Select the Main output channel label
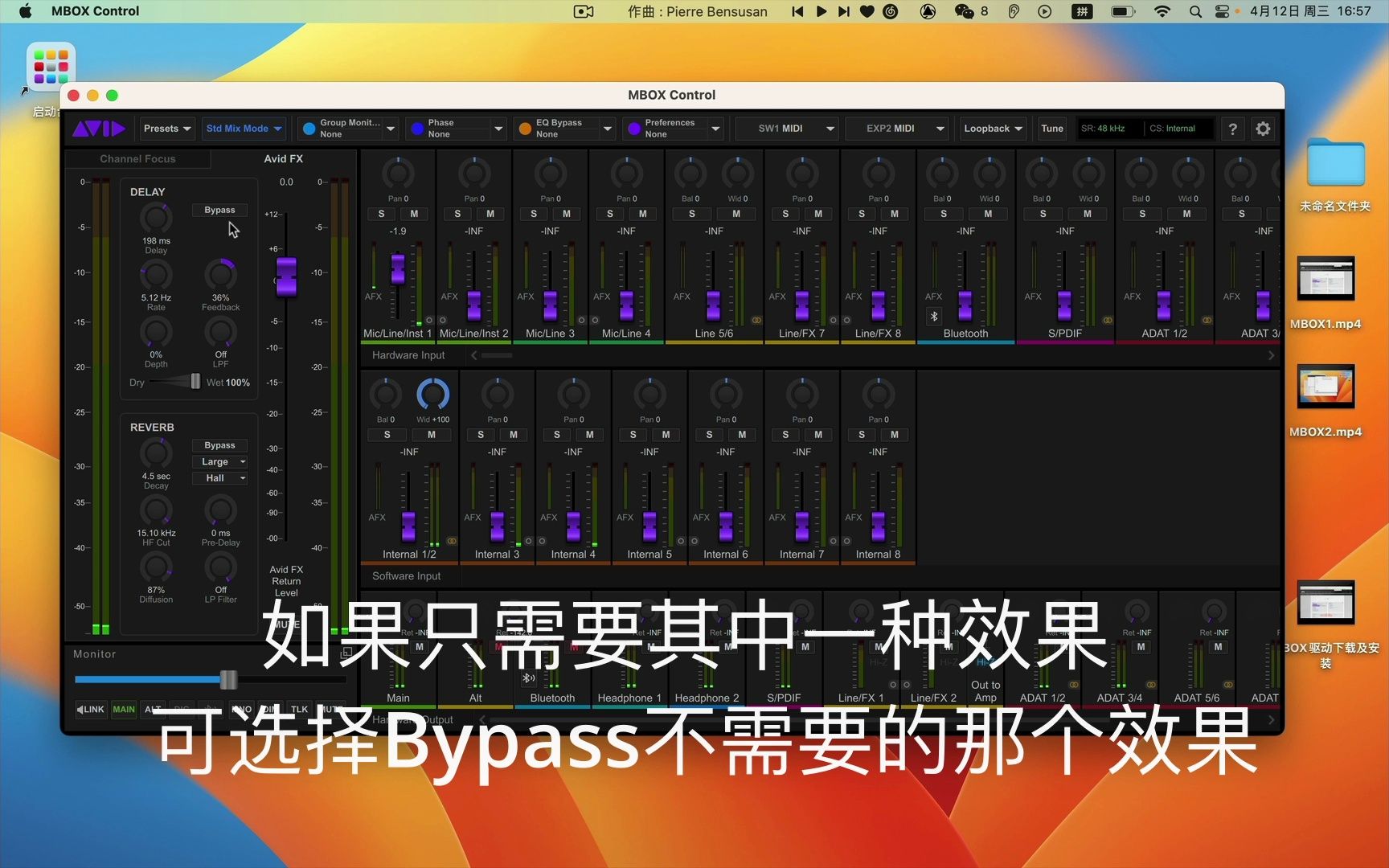Viewport: 1389px width, 868px height. point(398,698)
